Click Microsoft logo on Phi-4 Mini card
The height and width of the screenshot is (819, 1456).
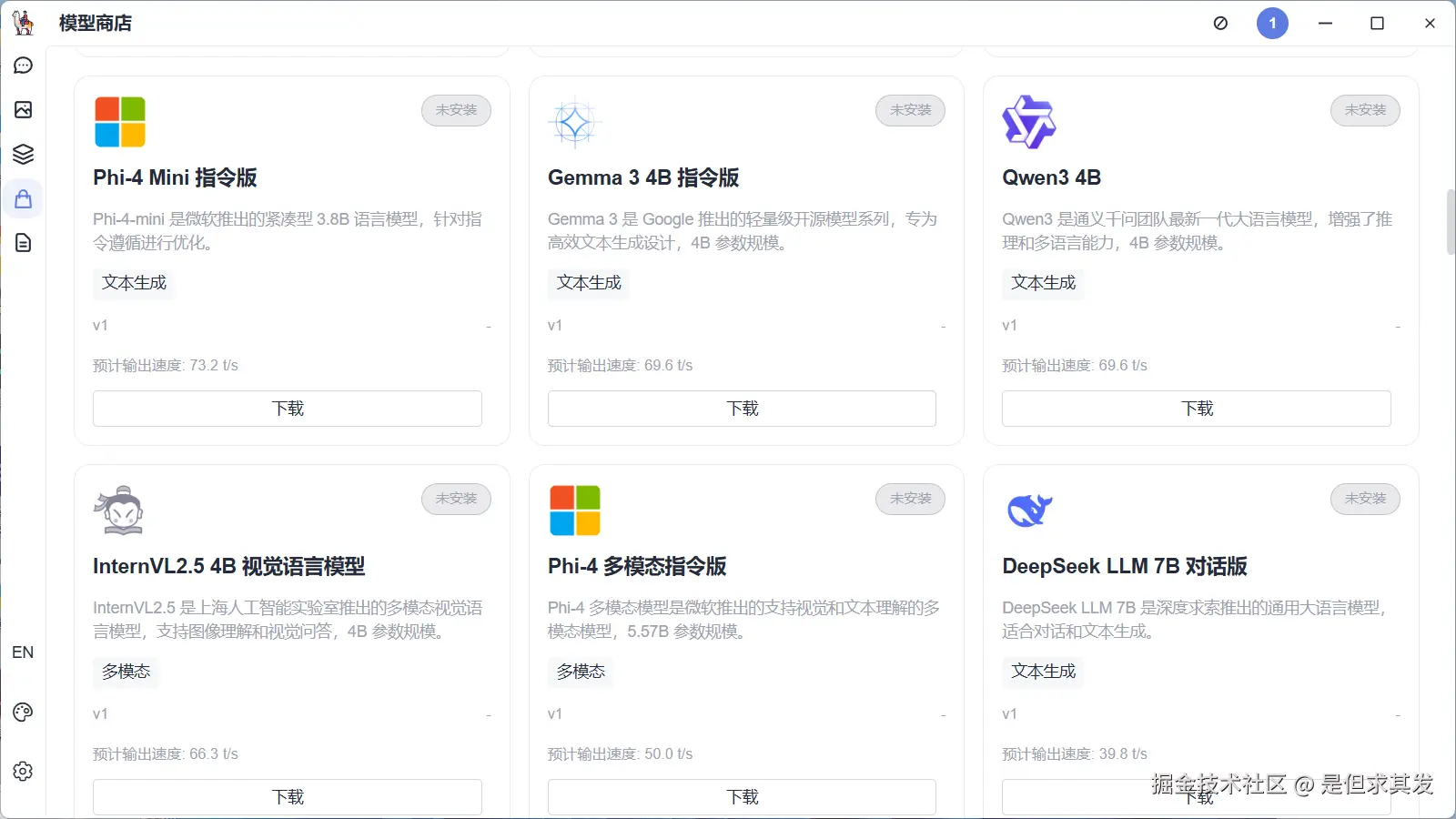[120, 122]
